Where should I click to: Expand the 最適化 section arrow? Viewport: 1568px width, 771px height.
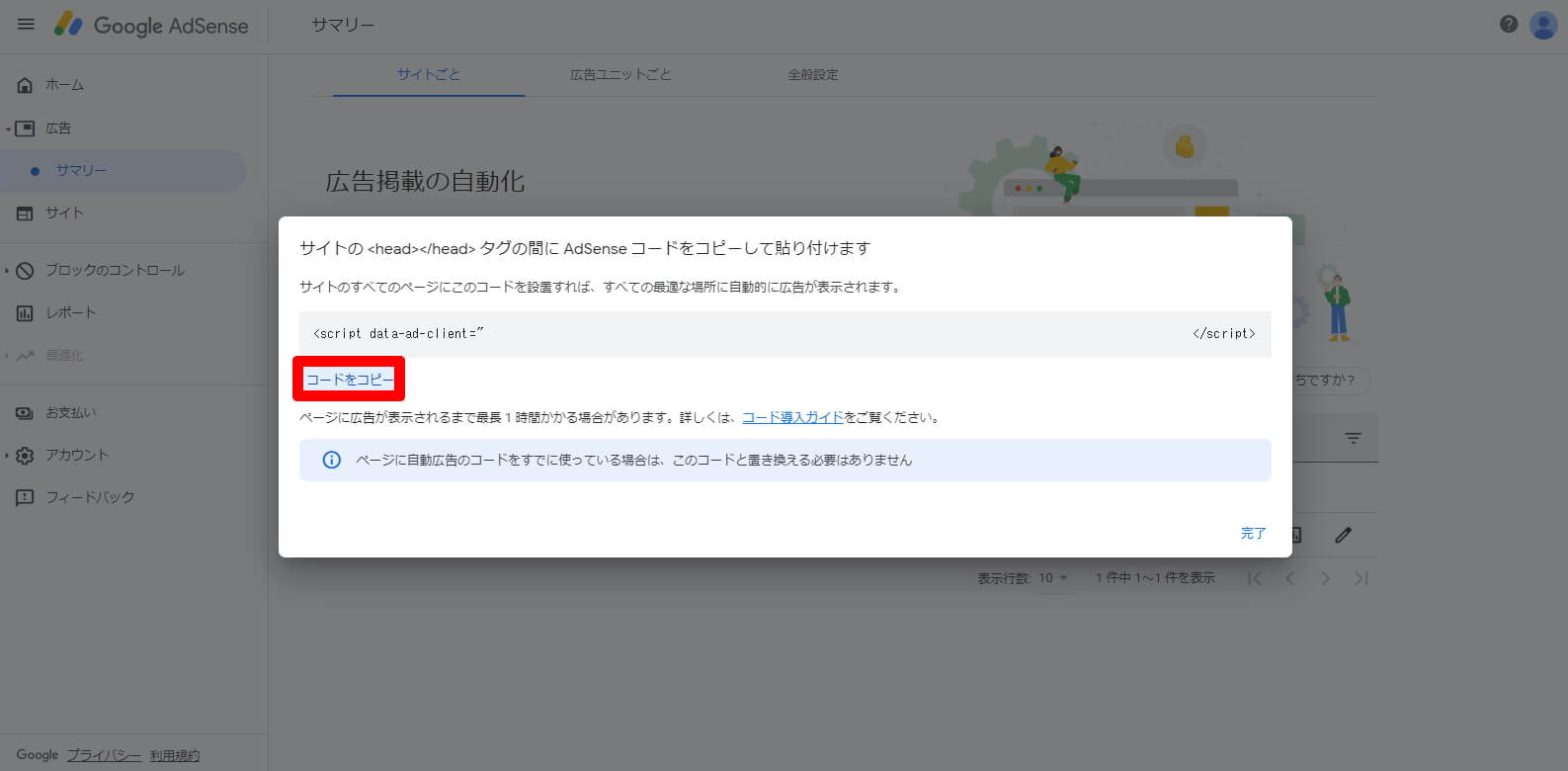8,355
